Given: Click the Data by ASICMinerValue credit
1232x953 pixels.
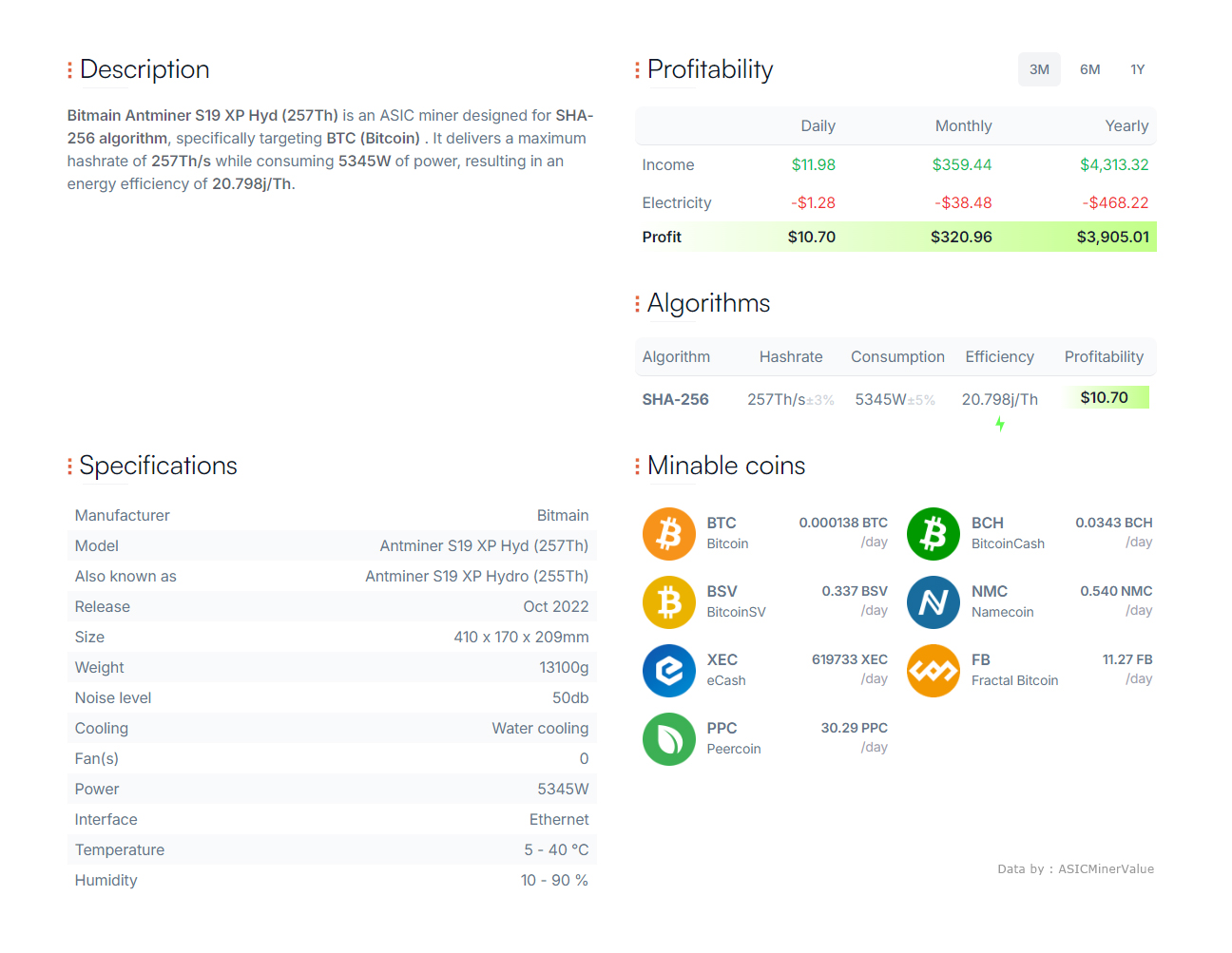Looking at the screenshot, I should pyautogui.click(x=1075, y=868).
